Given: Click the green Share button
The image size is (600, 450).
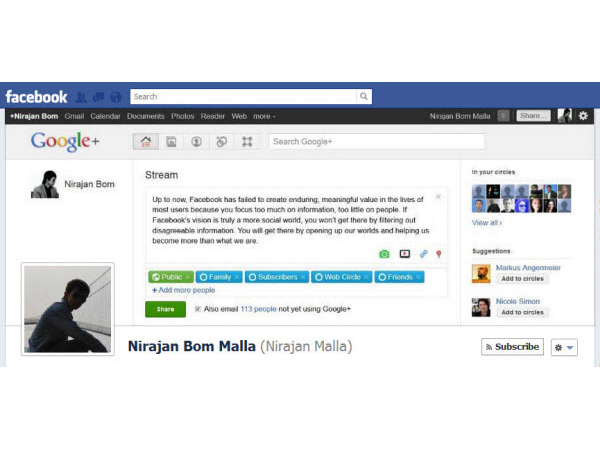Looking at the screenshot, I should pos(165,309).
